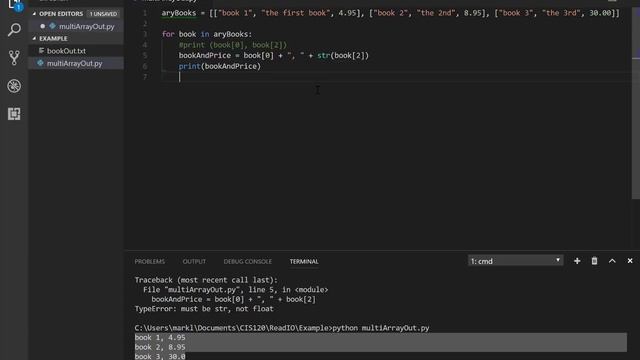Open the Source Control view
The height and width of the screenshot is (360, 640).
[14, 58]
